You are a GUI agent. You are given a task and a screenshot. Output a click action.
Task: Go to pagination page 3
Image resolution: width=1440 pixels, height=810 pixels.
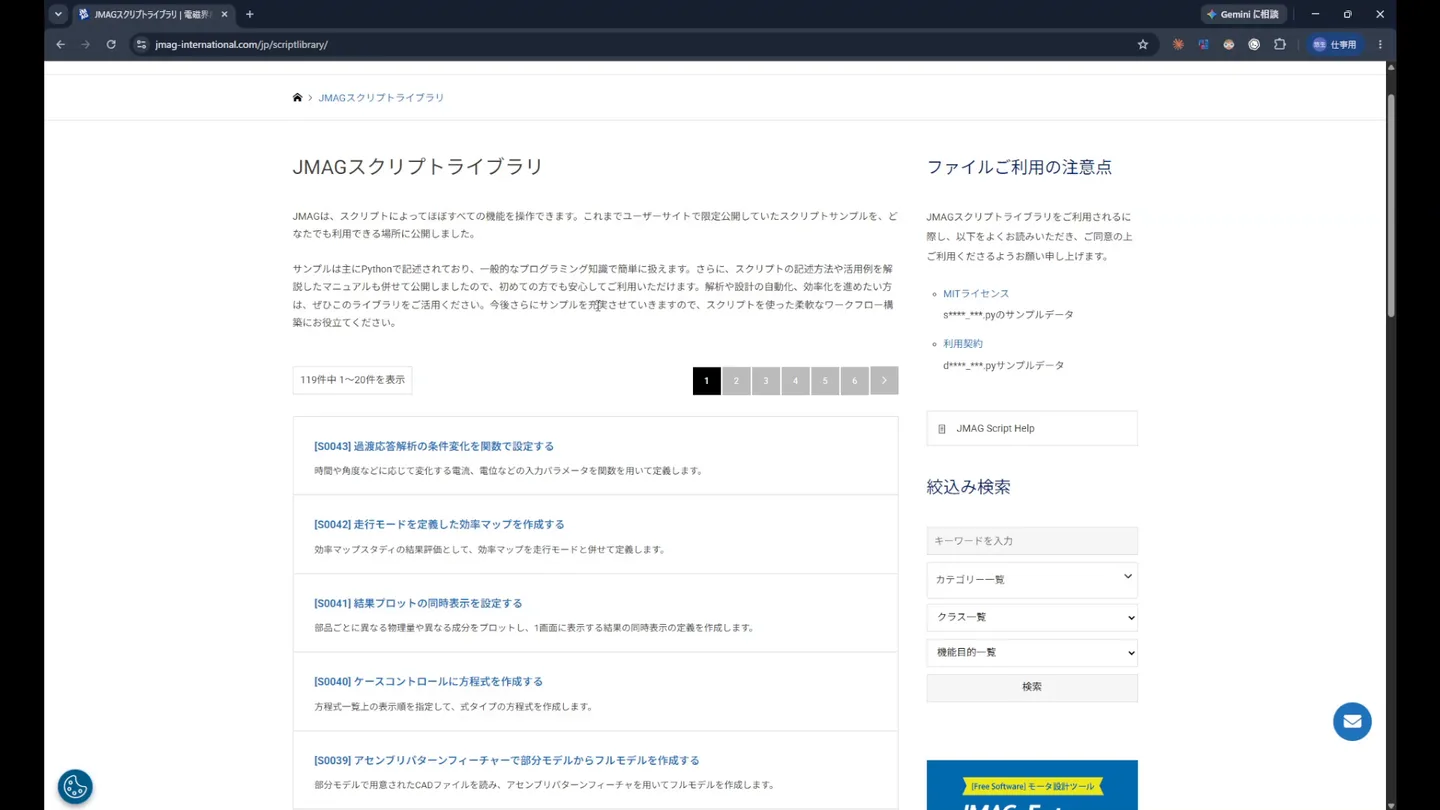coord(766,381)
